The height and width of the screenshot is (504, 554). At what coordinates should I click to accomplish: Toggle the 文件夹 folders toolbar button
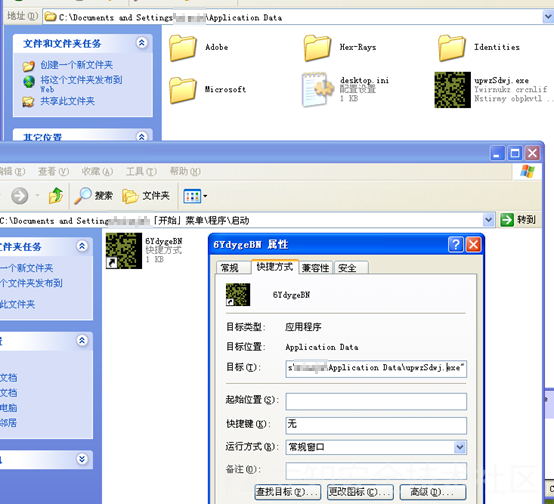[x=146, y=195]
